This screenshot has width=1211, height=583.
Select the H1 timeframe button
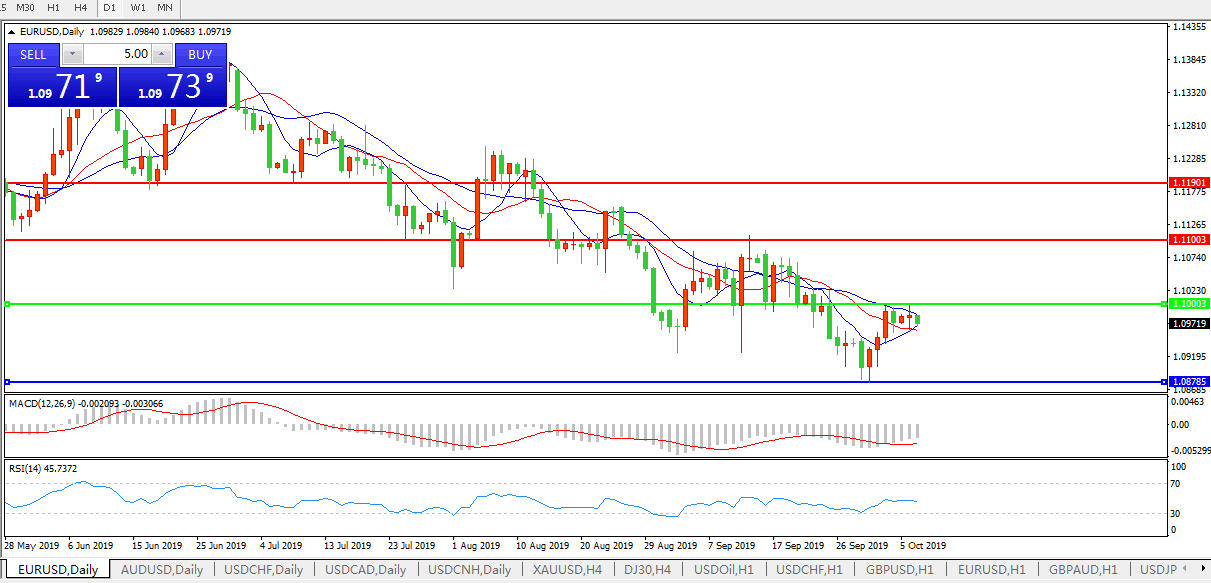click(54, 8)
